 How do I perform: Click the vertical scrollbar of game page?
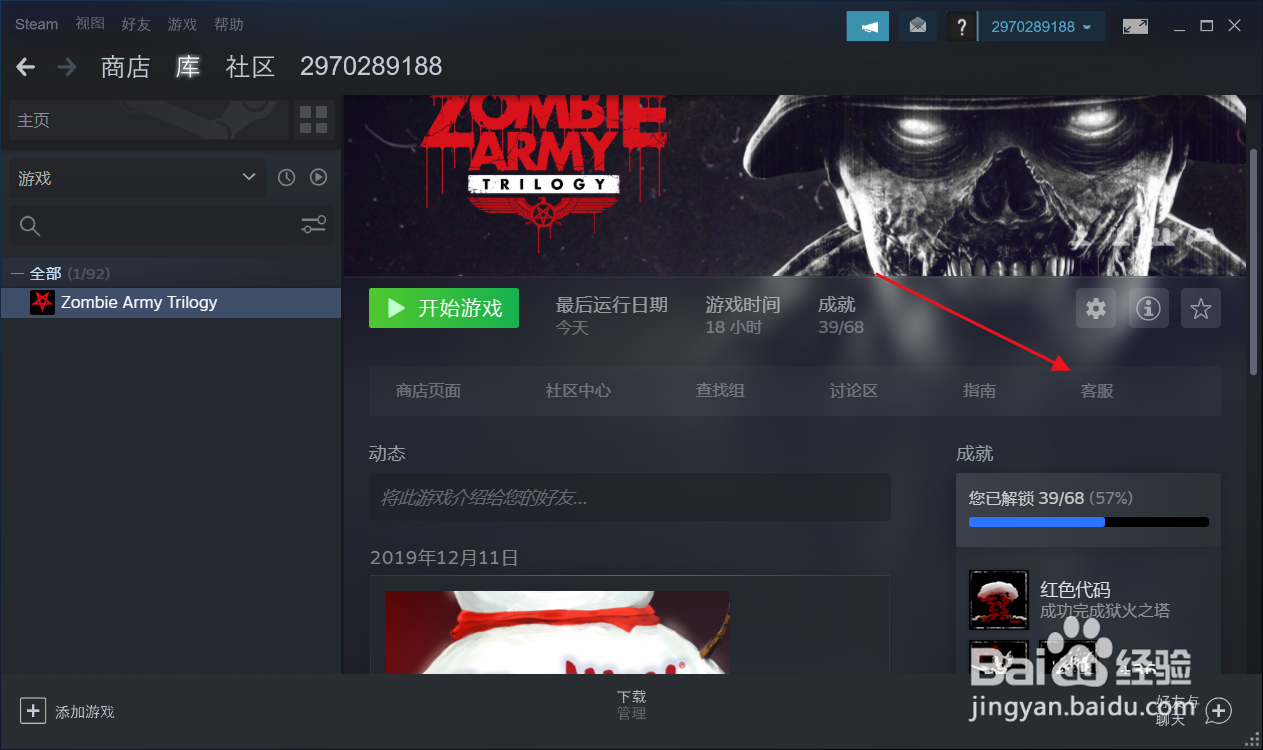1254,262
